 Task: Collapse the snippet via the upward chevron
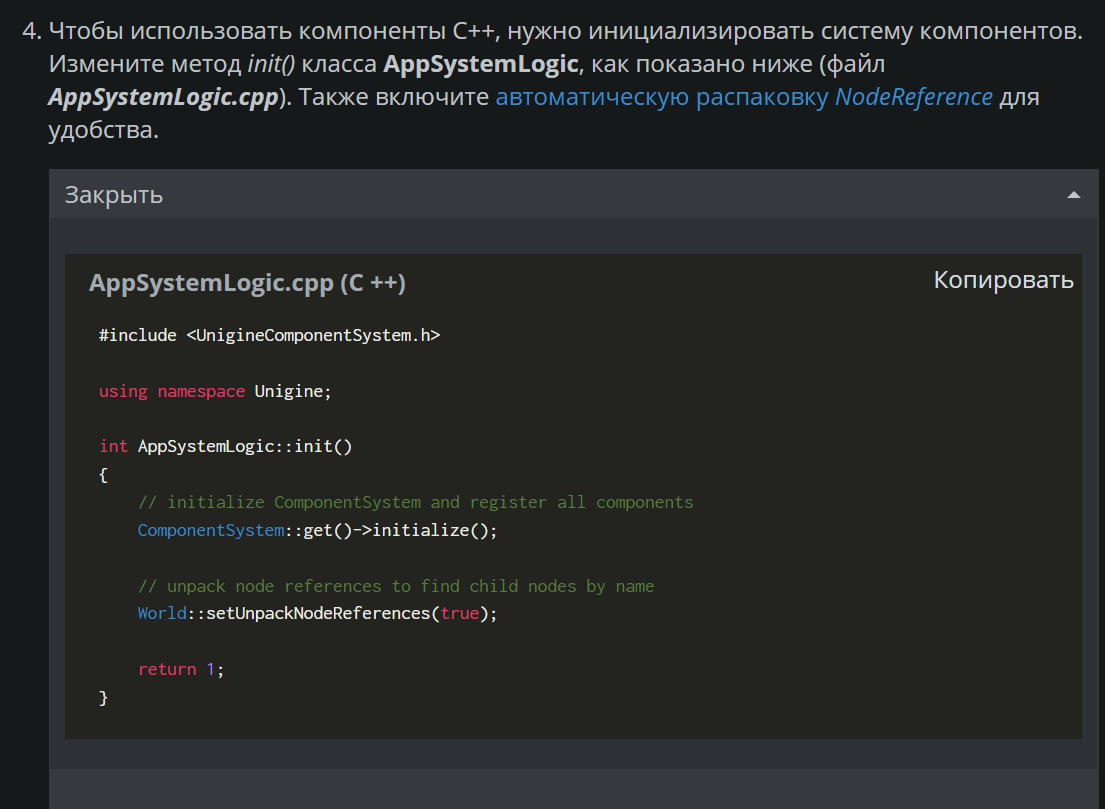click(1073, 194)
